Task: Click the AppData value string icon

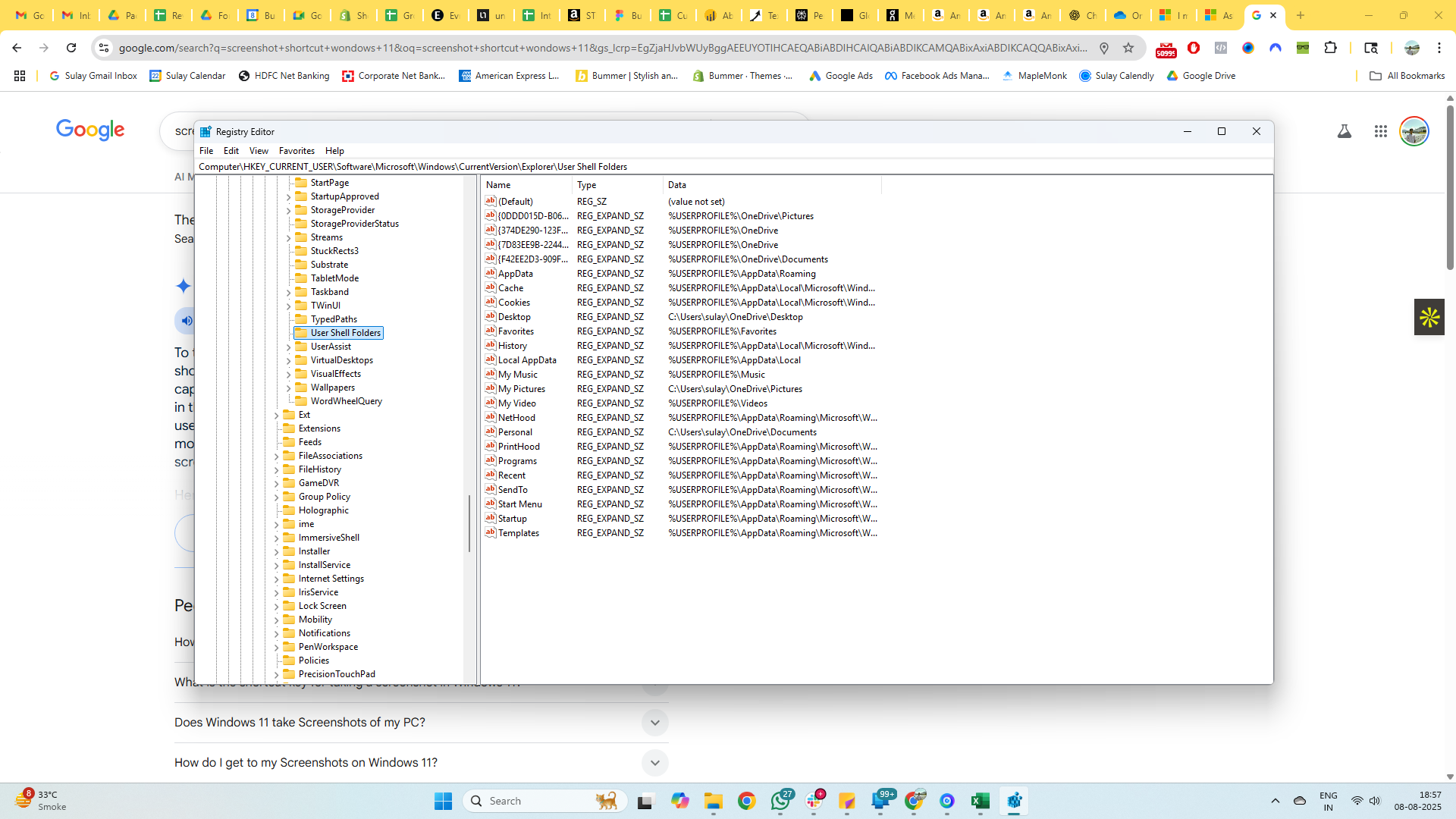Action: [x=491, y=273]
